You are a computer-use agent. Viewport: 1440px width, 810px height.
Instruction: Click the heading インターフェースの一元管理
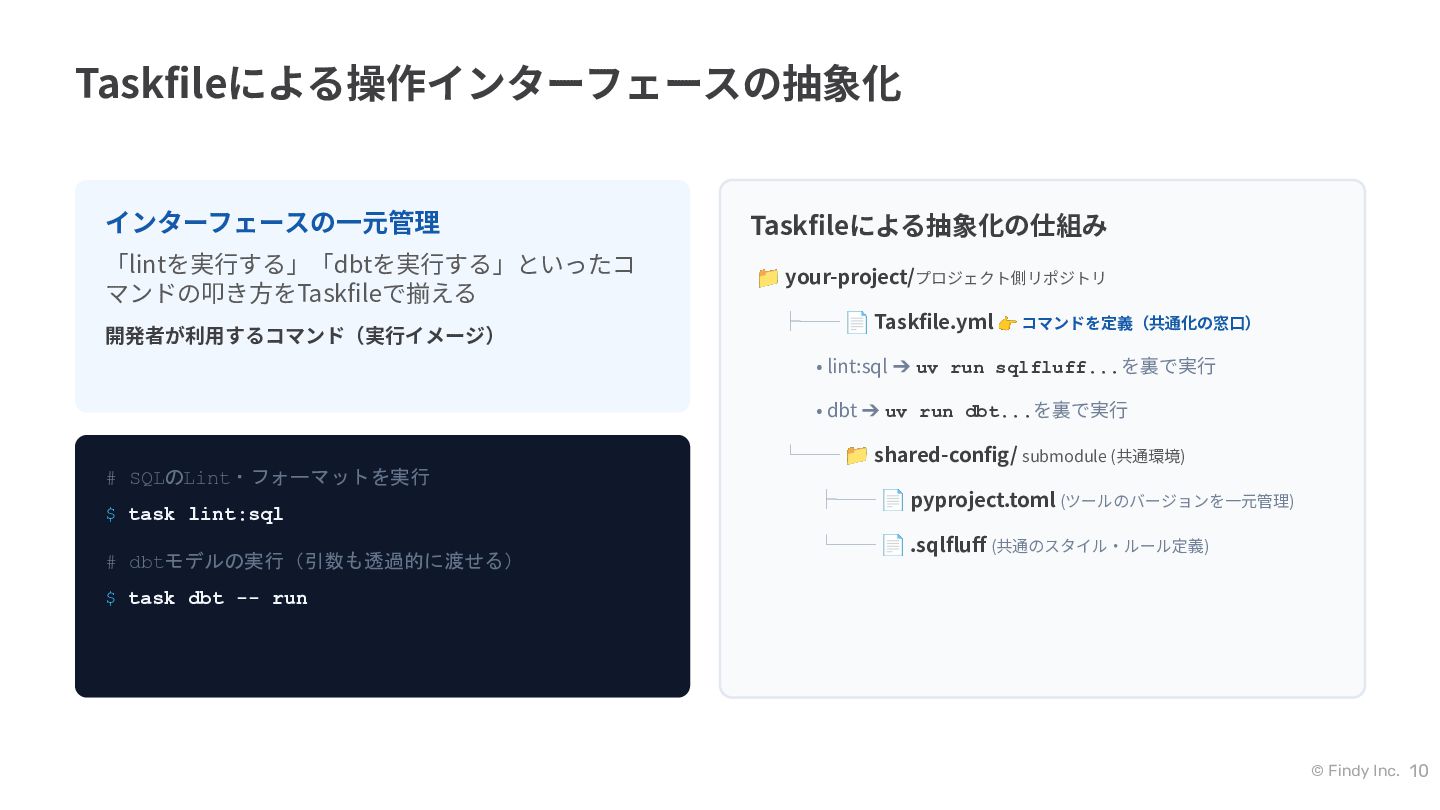(x=273, y=222)
